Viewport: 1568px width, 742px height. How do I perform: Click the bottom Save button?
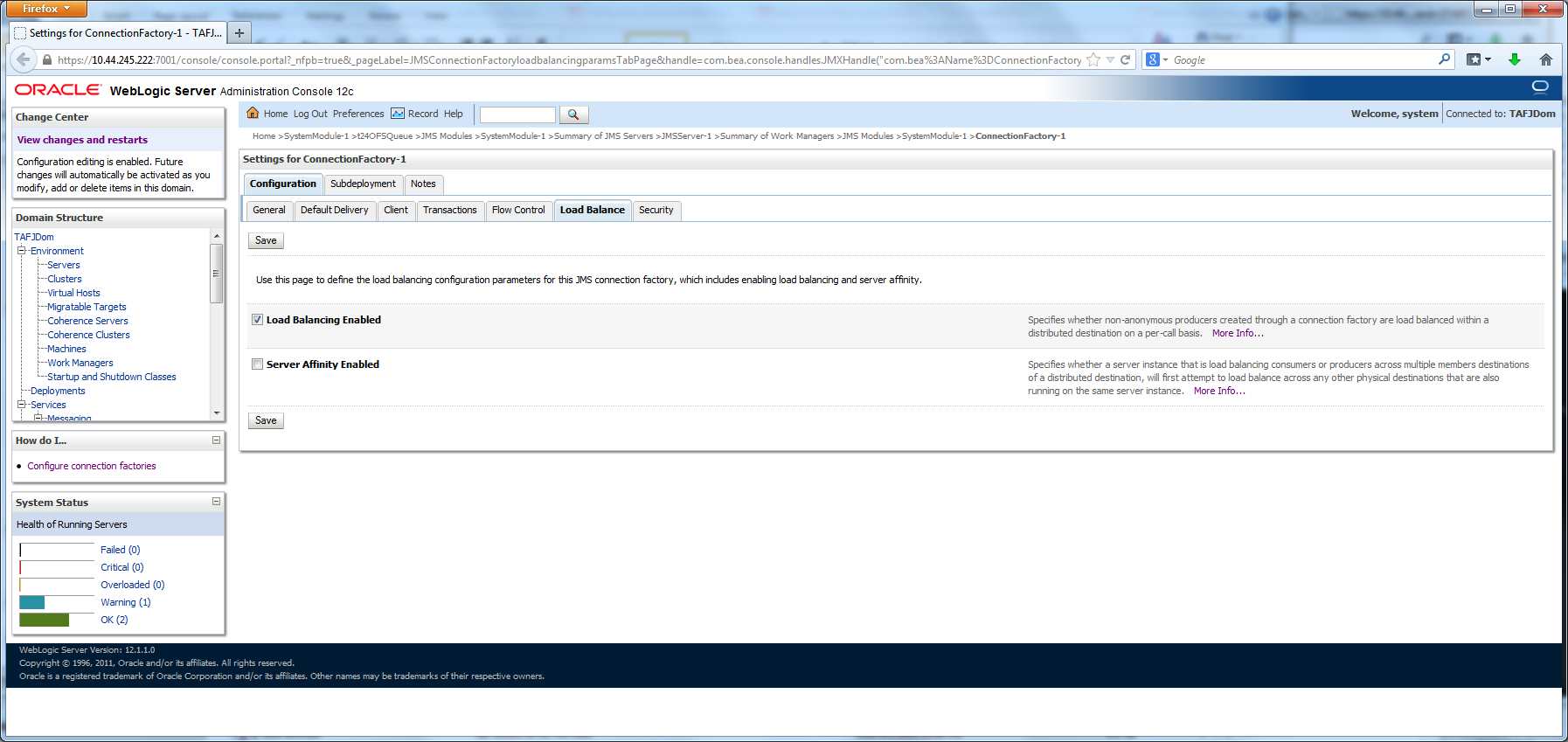[x=266, y=420]
